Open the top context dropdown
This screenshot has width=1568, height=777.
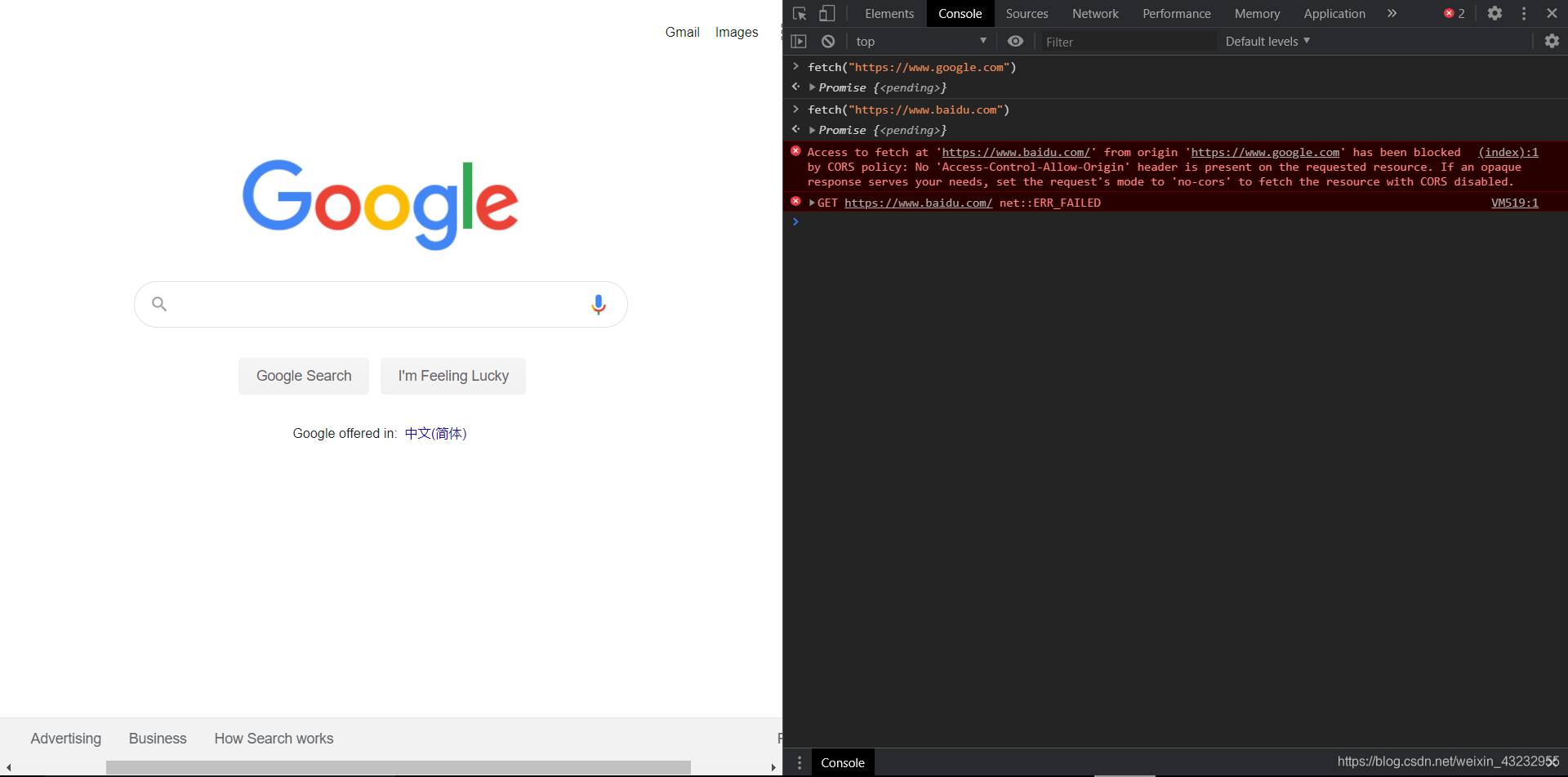click(x=920, y=42)
